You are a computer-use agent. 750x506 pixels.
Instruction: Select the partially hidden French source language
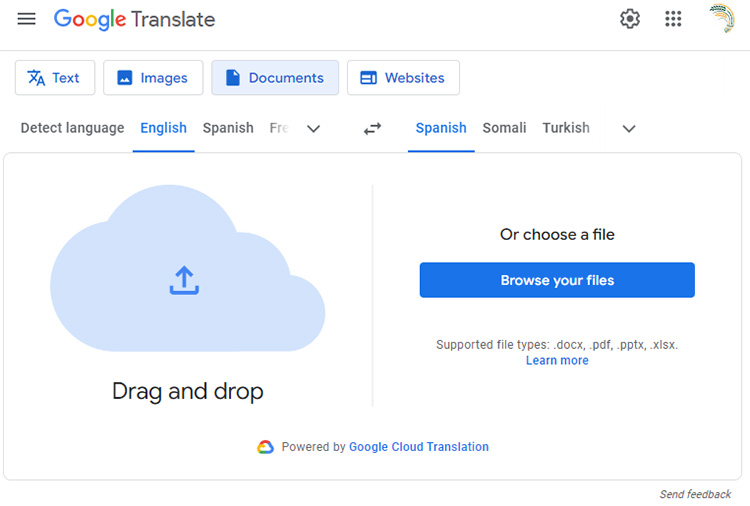click(279, 128)
